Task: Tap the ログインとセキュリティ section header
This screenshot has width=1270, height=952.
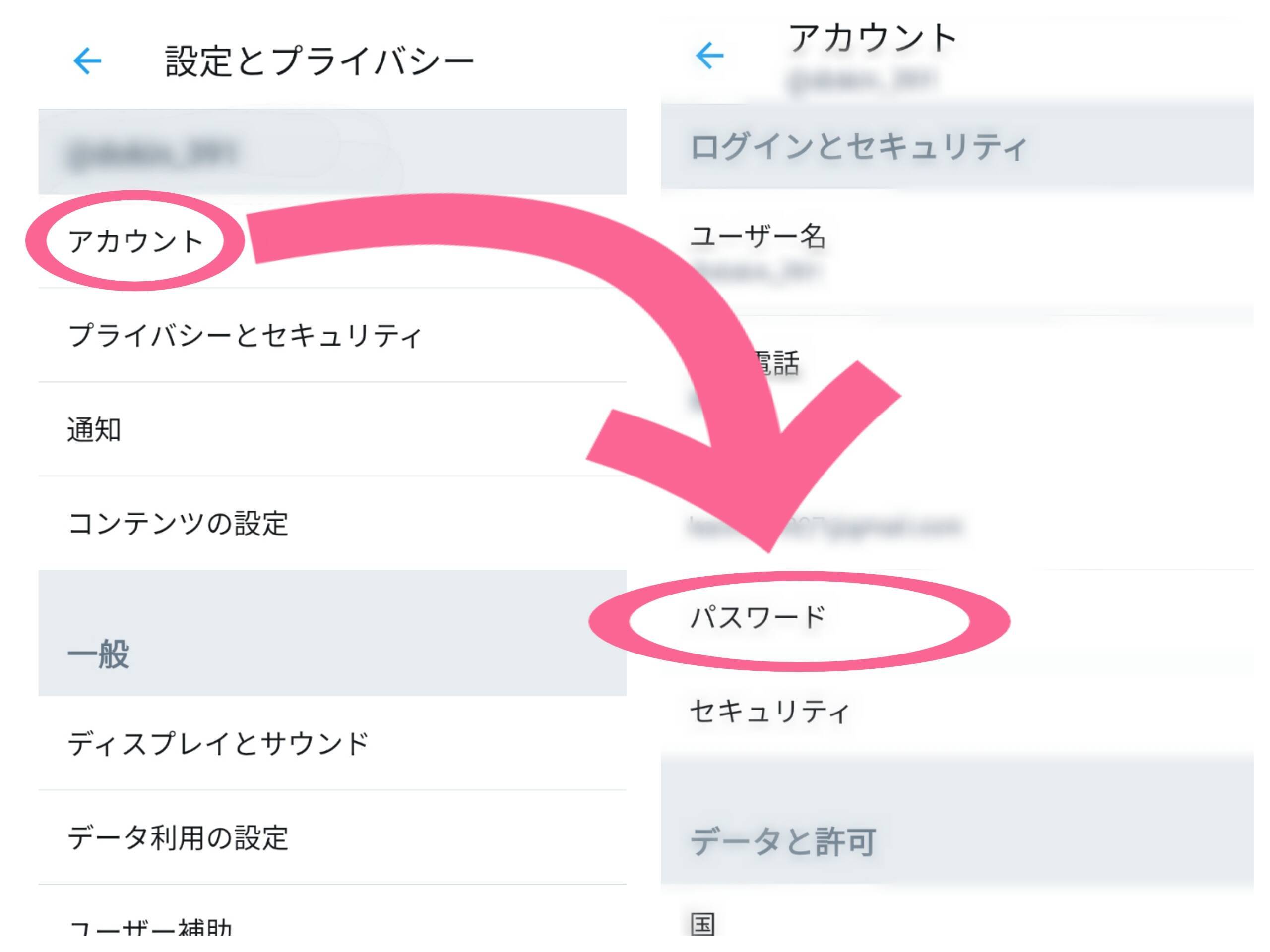Action: [858, 147]
